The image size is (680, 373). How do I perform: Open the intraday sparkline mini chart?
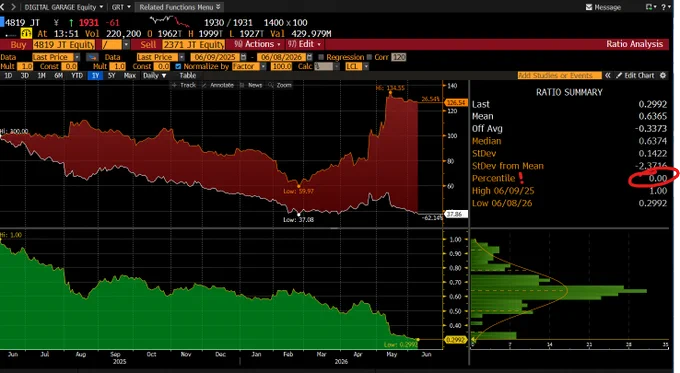pyautogui.click(x=170, y=22)
